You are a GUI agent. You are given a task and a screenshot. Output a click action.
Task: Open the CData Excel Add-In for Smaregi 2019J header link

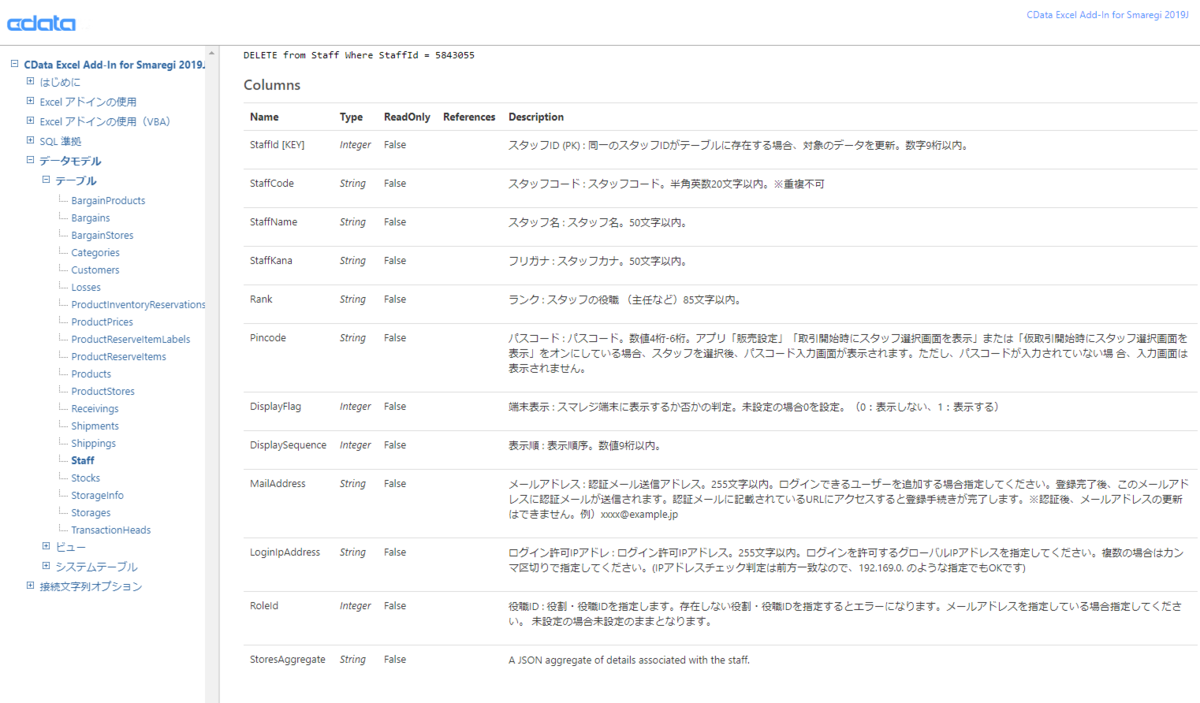tap(1109, 15)
